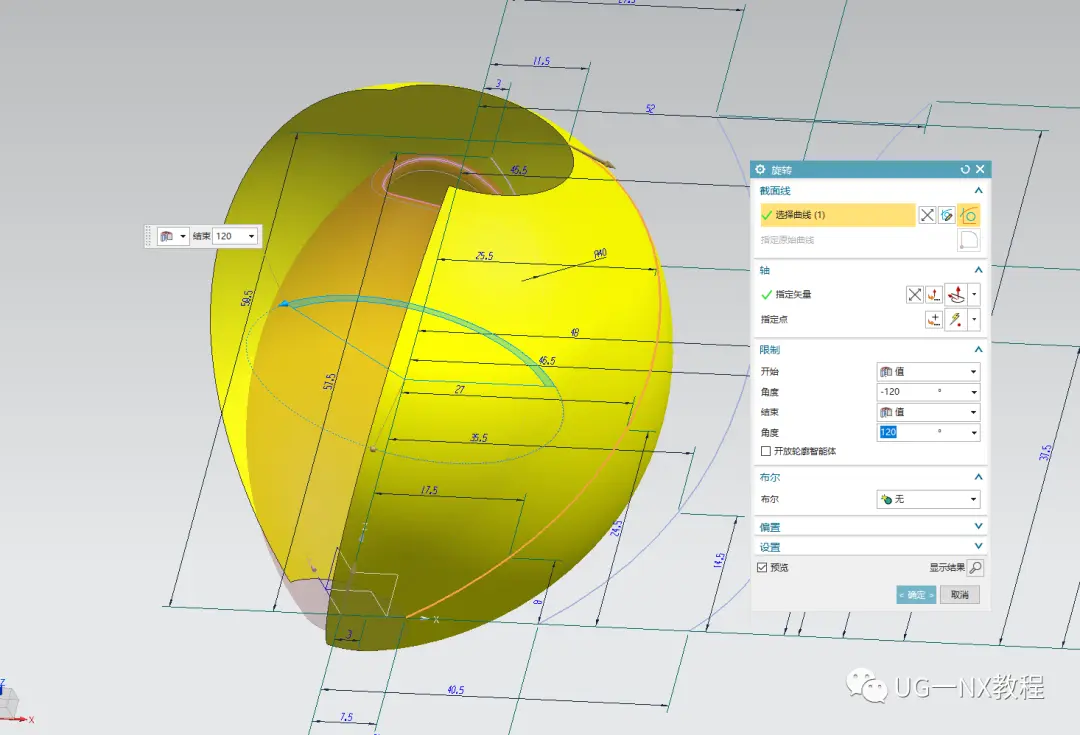
Task: Uncheck the 预览 preview checkbox
Action: (762, 568)
